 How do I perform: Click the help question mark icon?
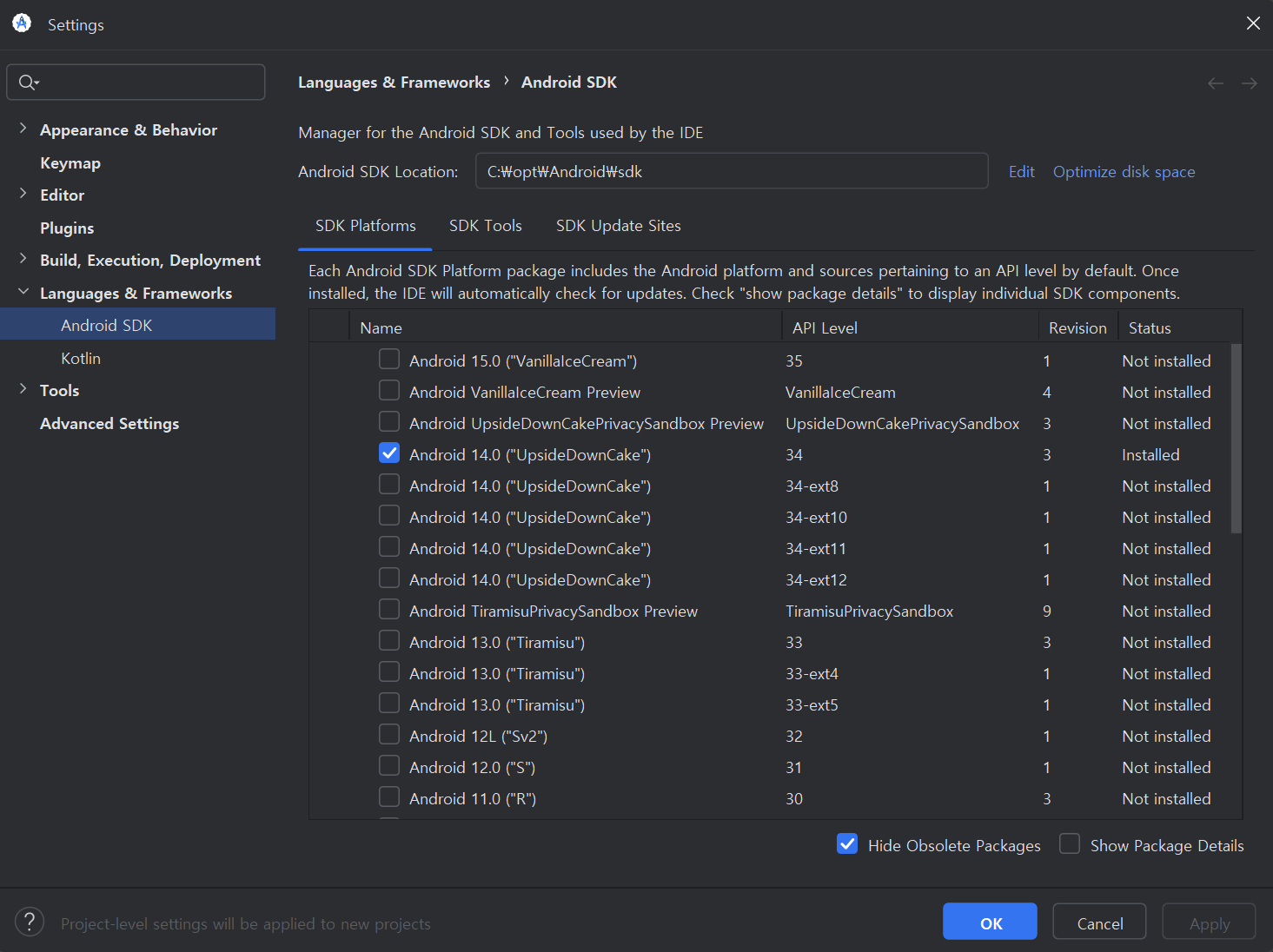click(x=30, y=922)
